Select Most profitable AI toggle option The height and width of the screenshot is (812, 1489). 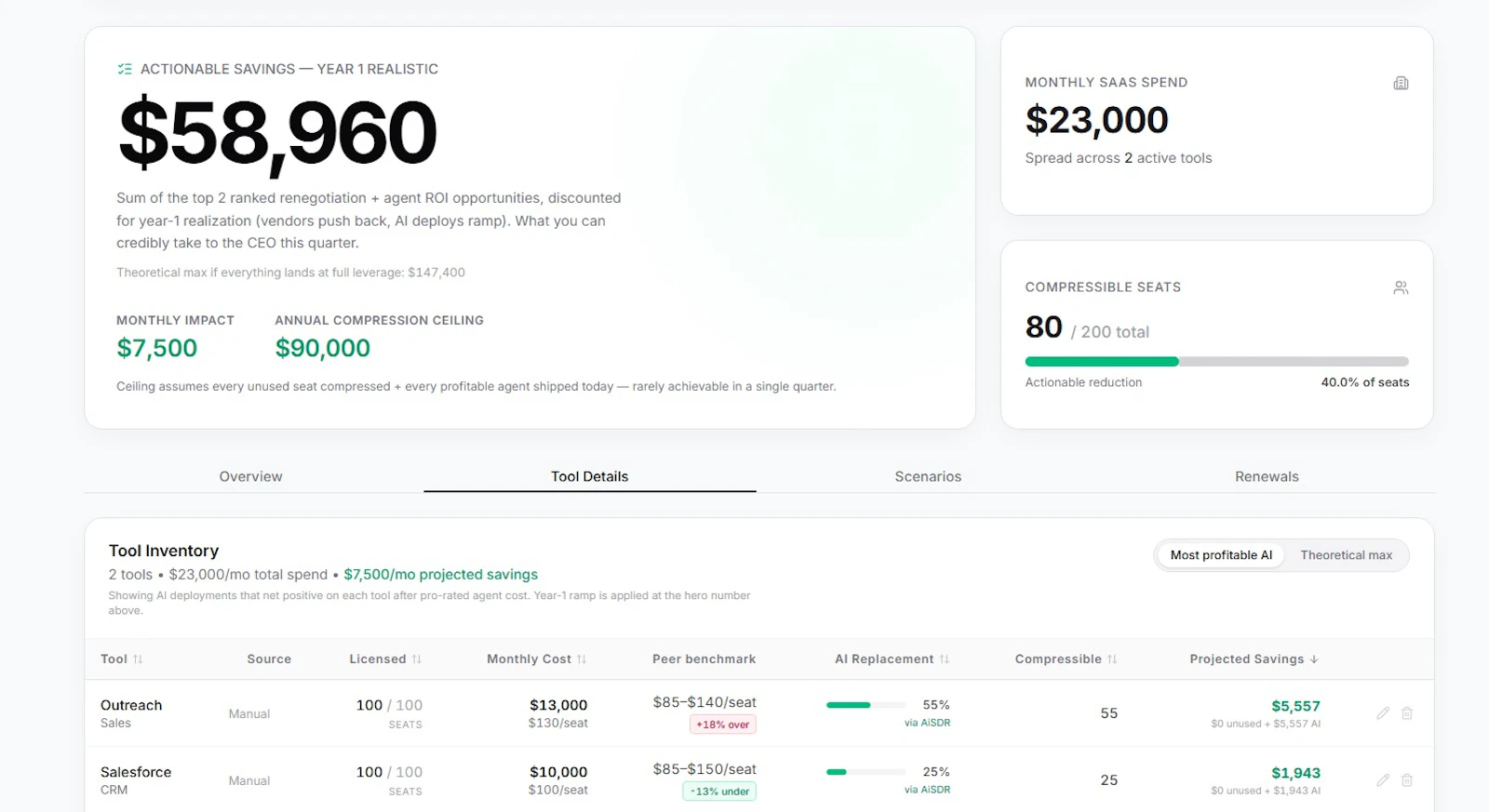pos(1221,555)
